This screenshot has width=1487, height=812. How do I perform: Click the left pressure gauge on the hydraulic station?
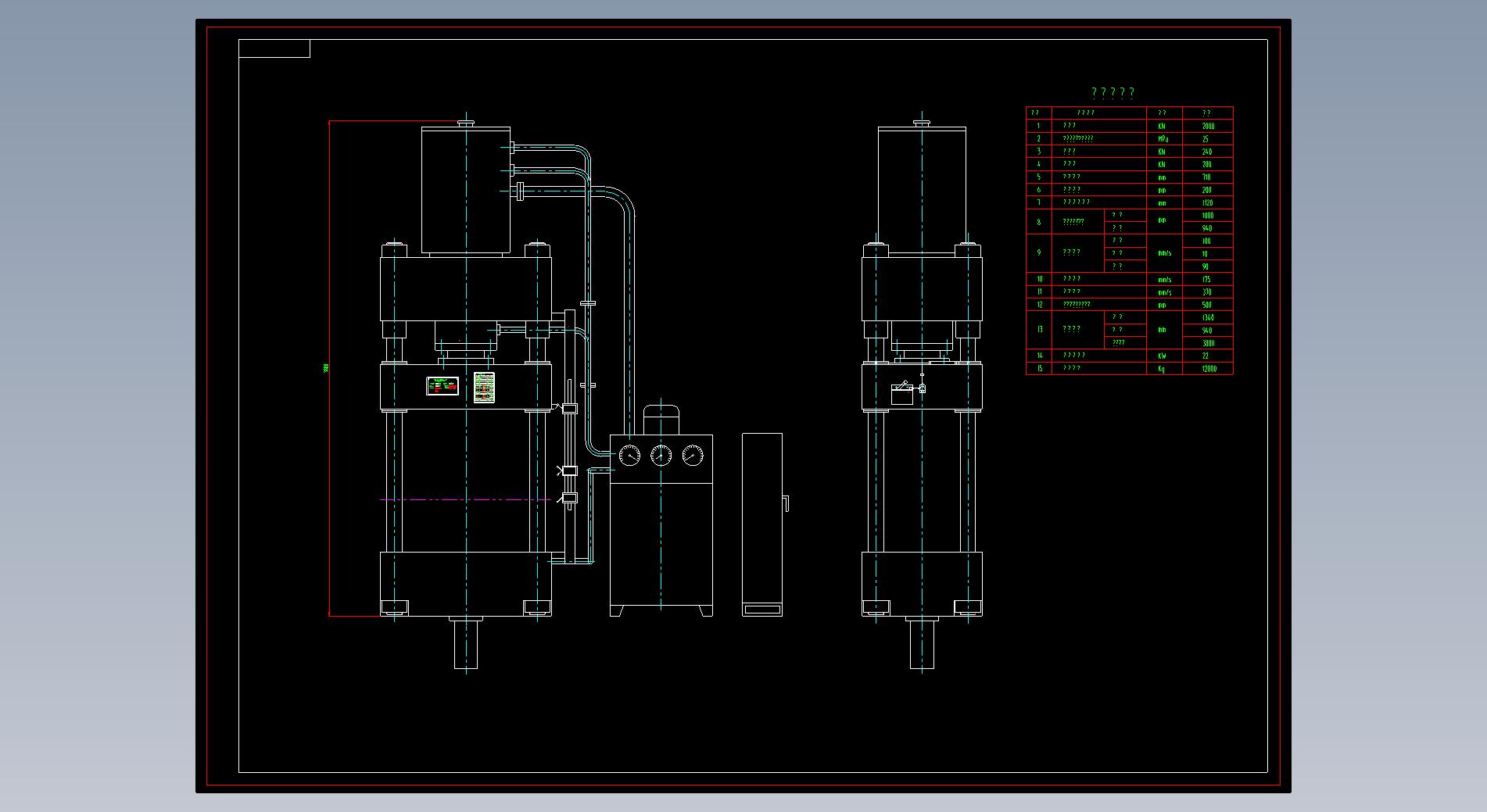click(629, 455)
